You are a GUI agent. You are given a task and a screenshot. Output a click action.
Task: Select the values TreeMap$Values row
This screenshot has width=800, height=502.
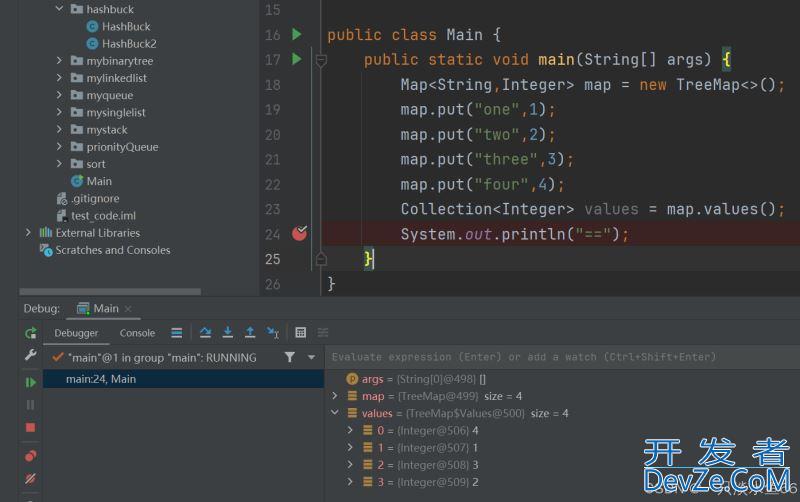coord(561,413)
